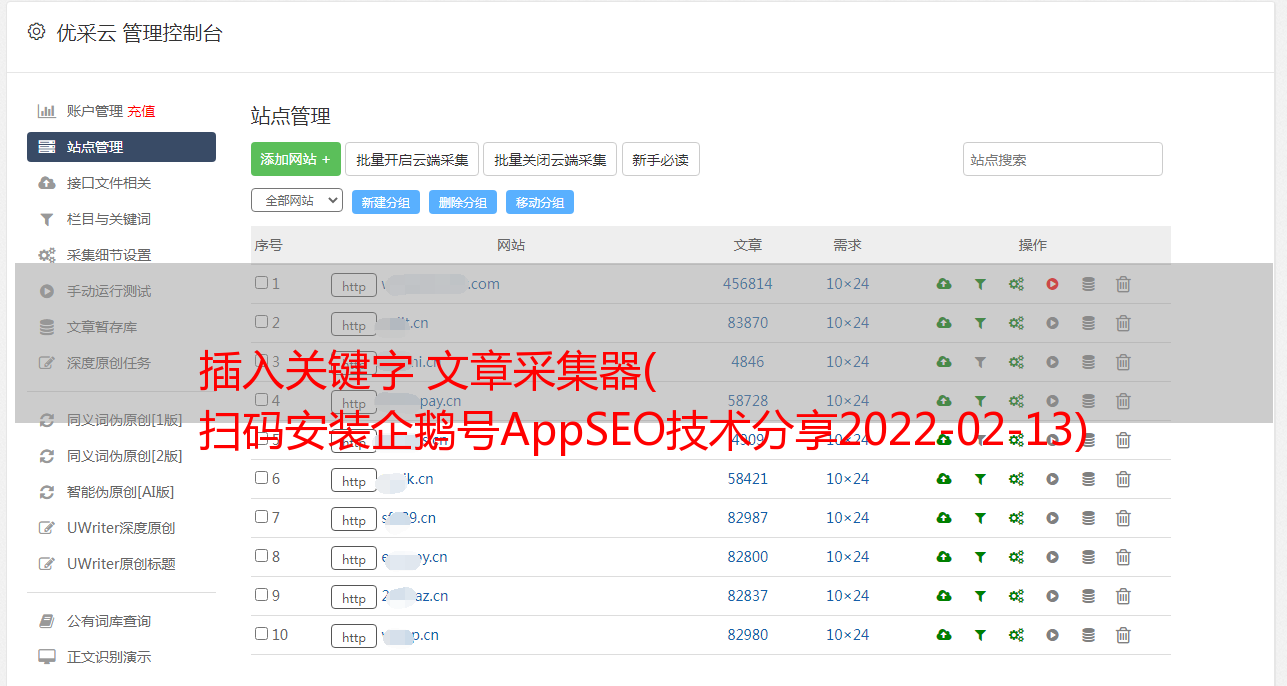Delete the 82980 row with the trash icon
This screenshot has width=1287, height=686.
click(x=1123, y=635)
